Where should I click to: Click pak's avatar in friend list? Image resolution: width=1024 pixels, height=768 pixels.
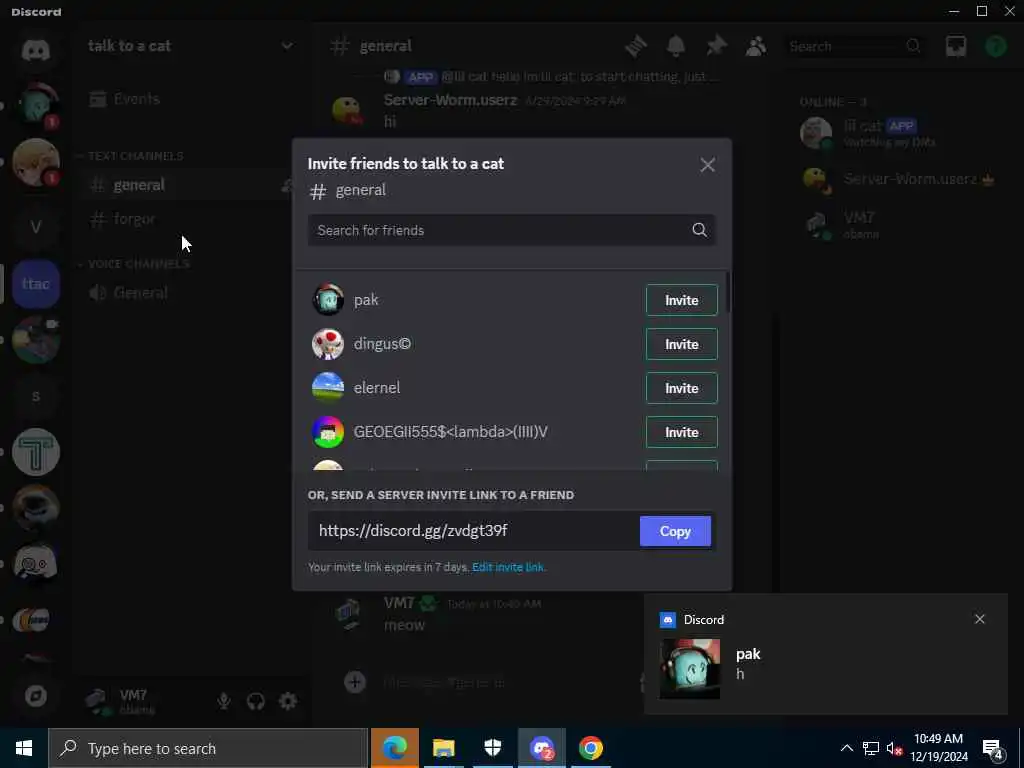328,300
